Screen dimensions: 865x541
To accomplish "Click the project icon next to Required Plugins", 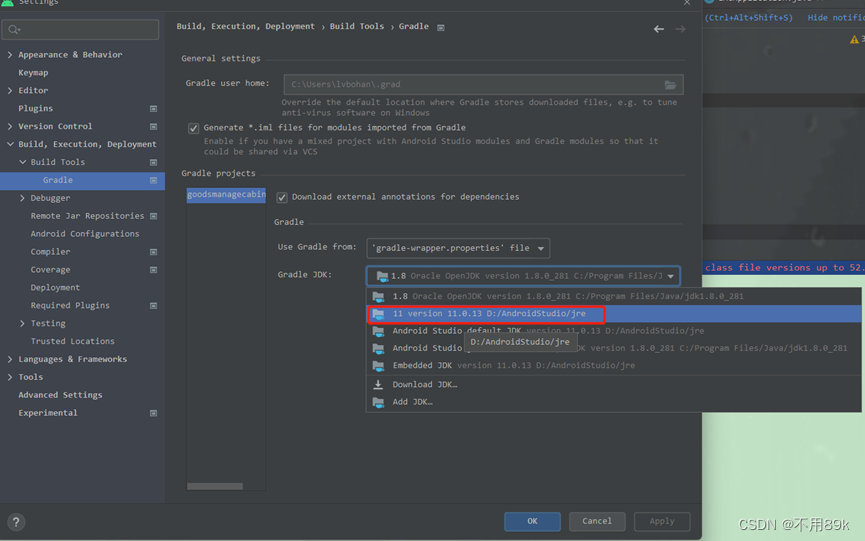I will [153, 306].
